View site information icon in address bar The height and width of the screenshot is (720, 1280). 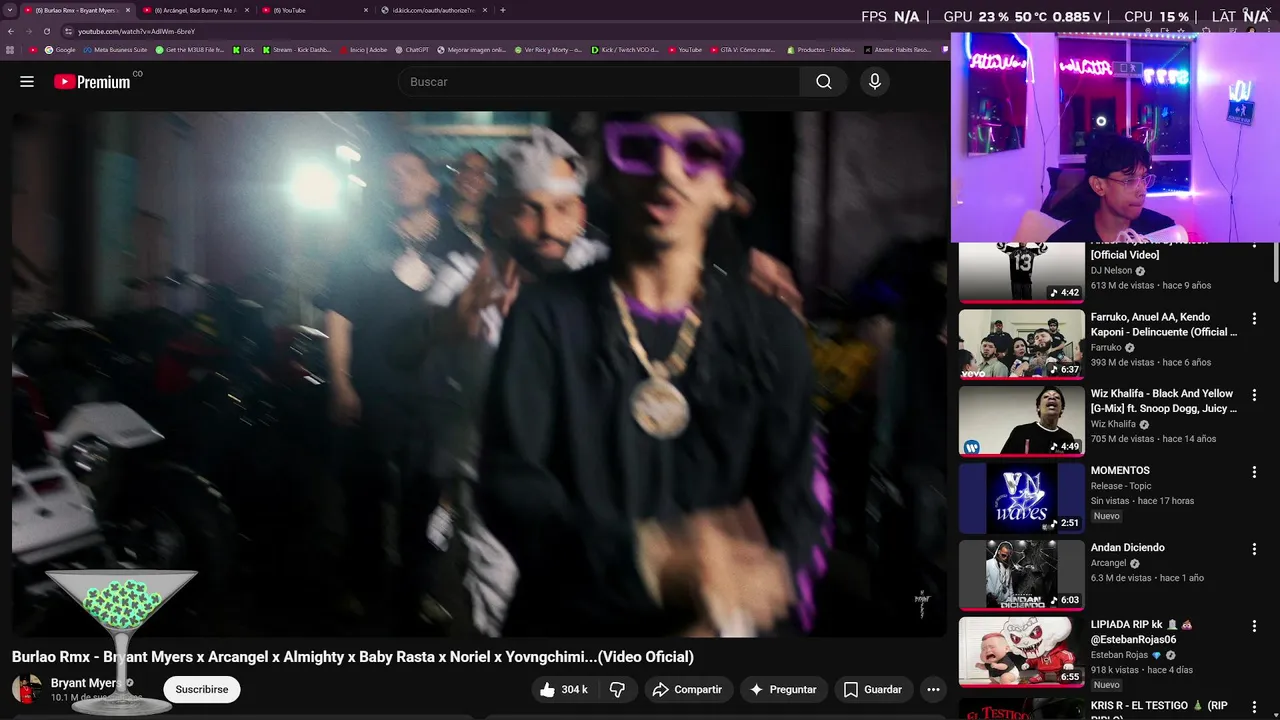point(68,31)
